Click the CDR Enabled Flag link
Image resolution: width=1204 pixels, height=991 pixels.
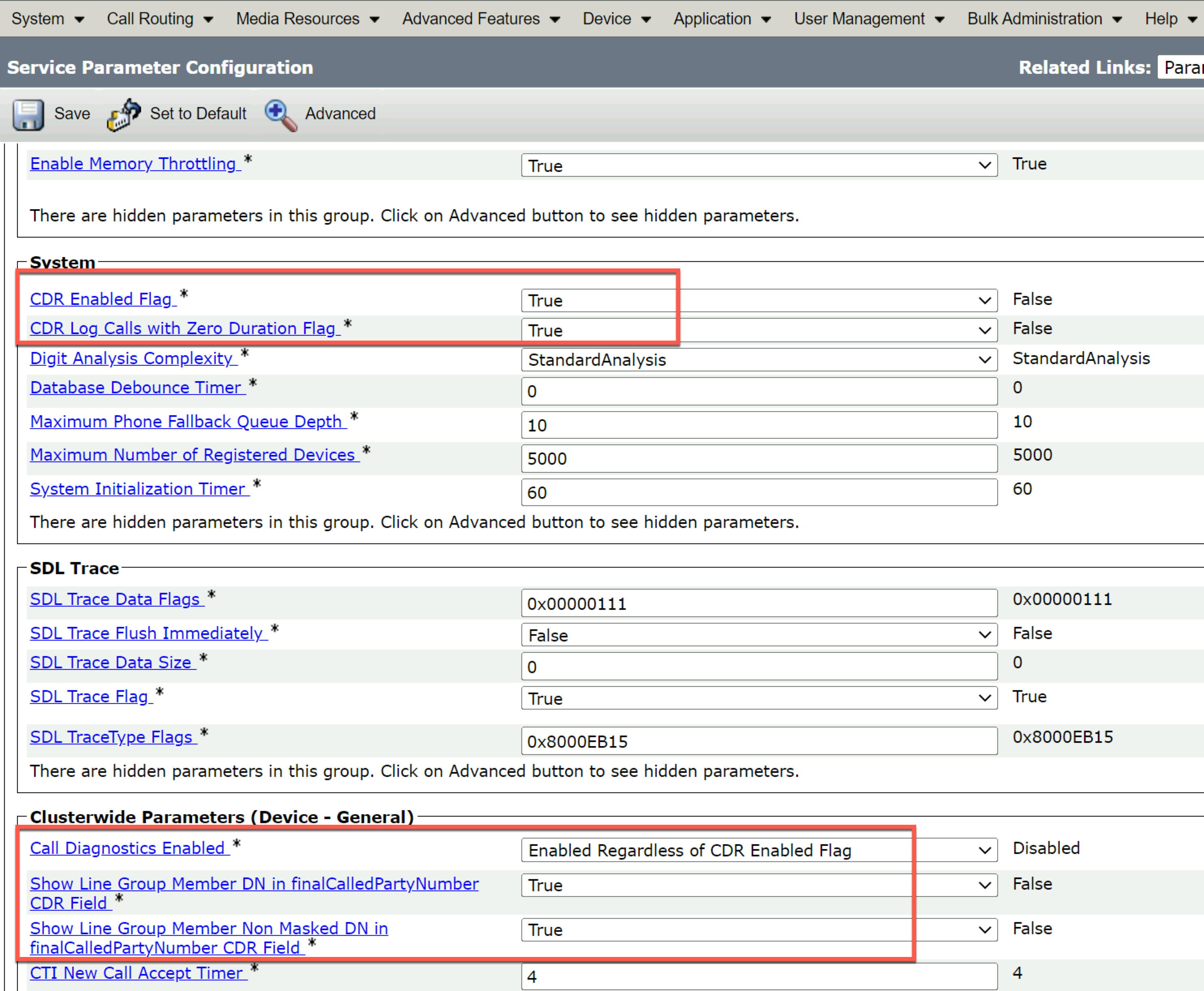103,299
